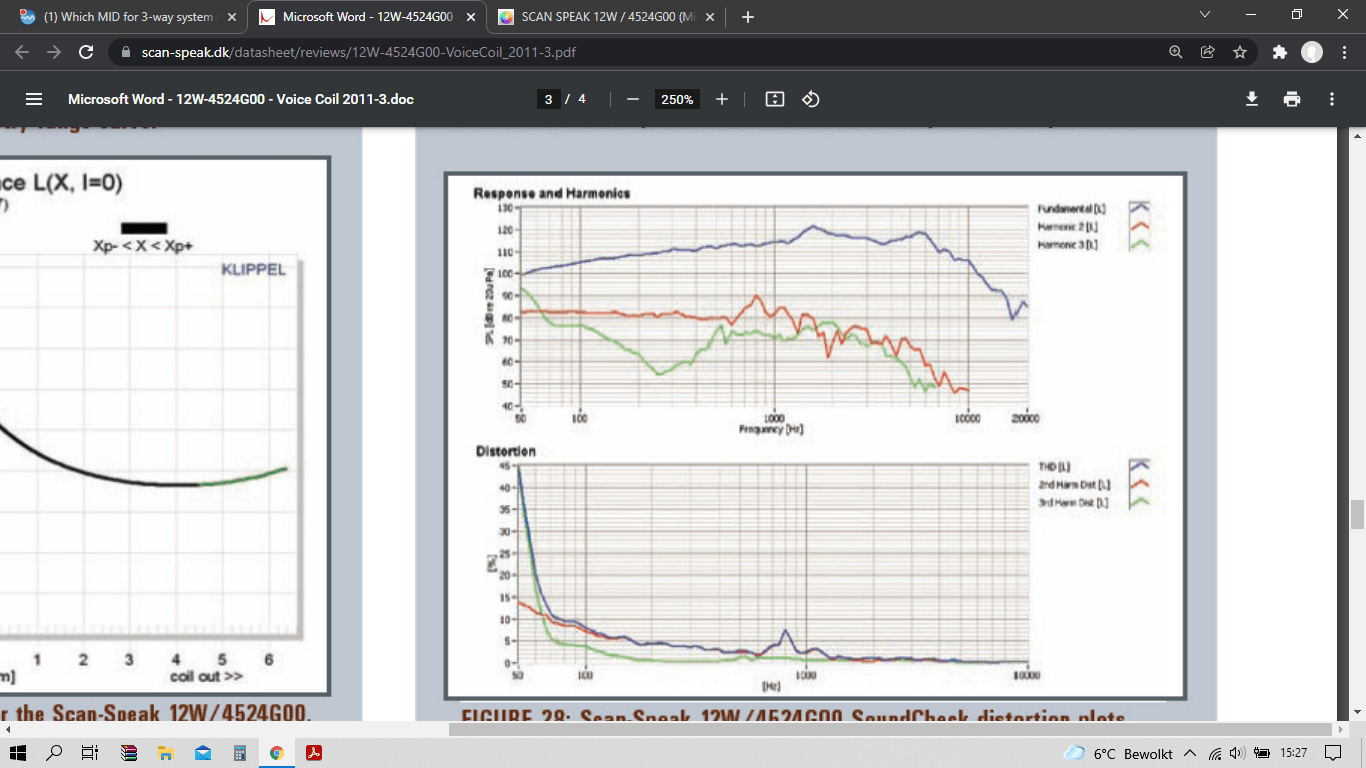Go back to the previous page
Screen dimensions: 1366x768
23,52
